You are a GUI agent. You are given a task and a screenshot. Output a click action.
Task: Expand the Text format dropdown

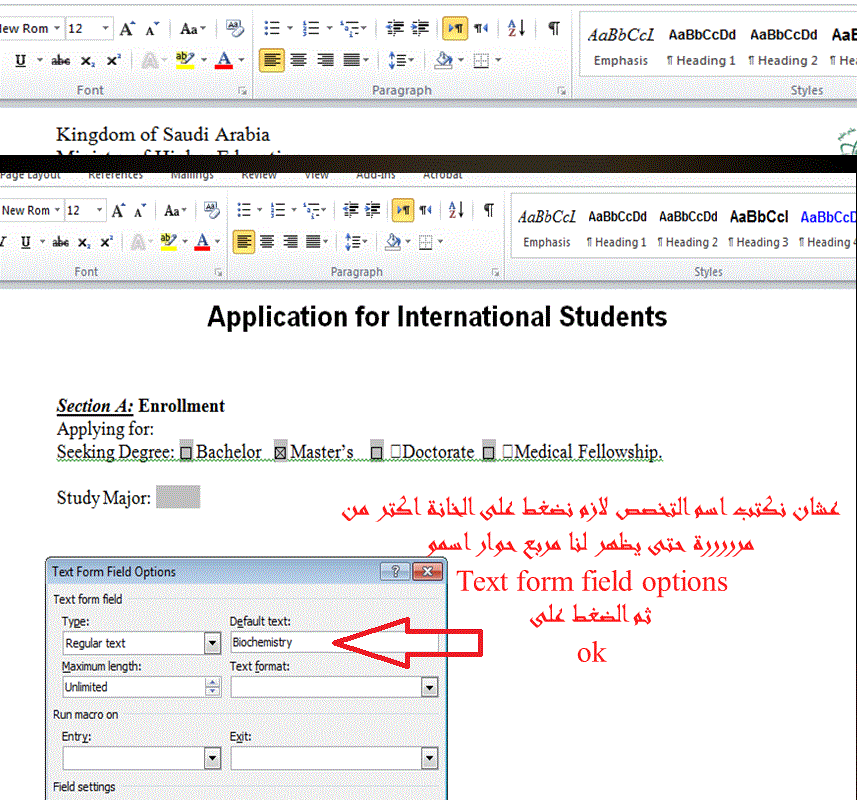click(429, 687)
